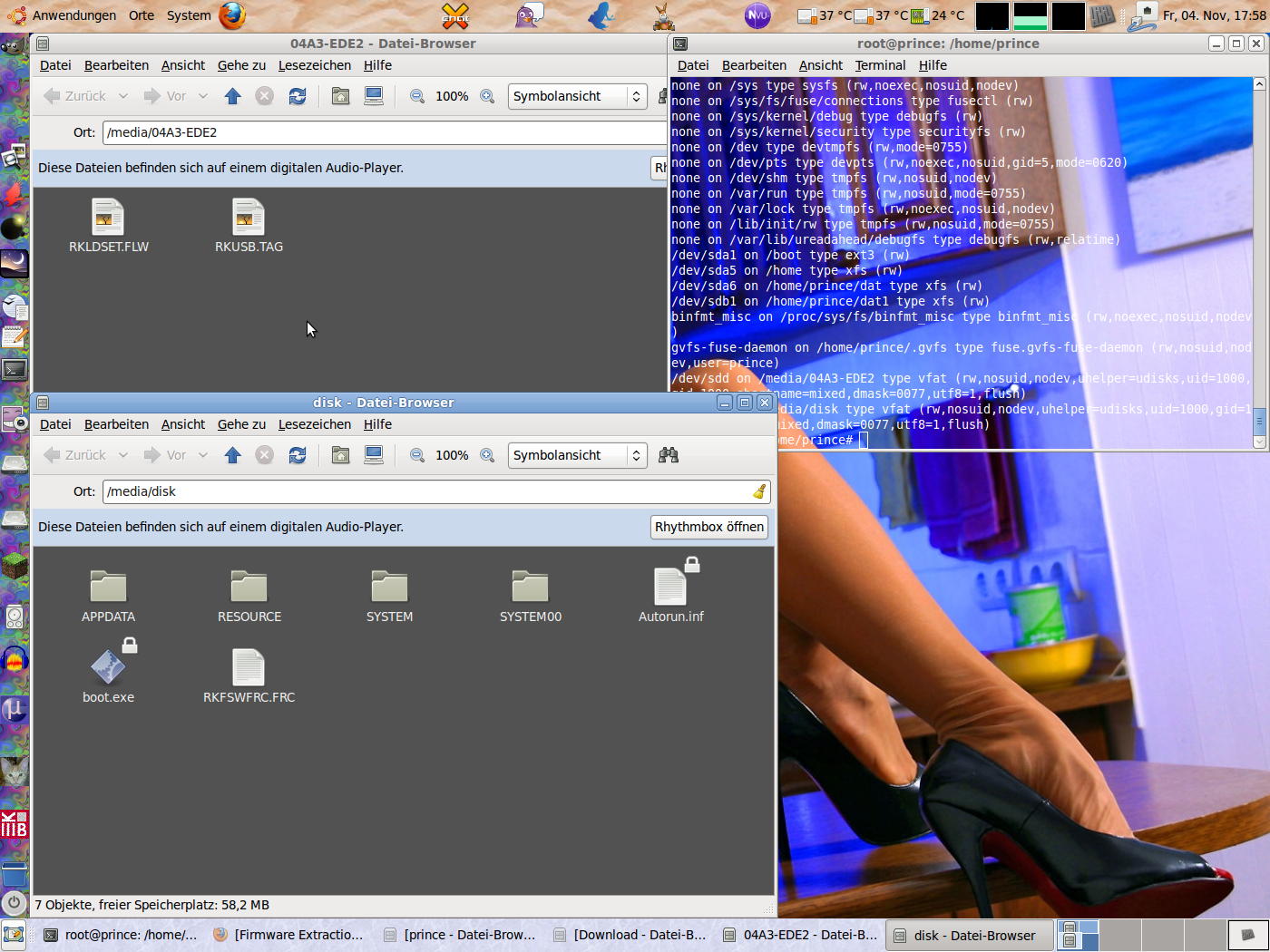Viewport: 1270px width, 952px height.
Task: Switch to Download Datei-Browser taskbar entry
Action: pos(630,935)
